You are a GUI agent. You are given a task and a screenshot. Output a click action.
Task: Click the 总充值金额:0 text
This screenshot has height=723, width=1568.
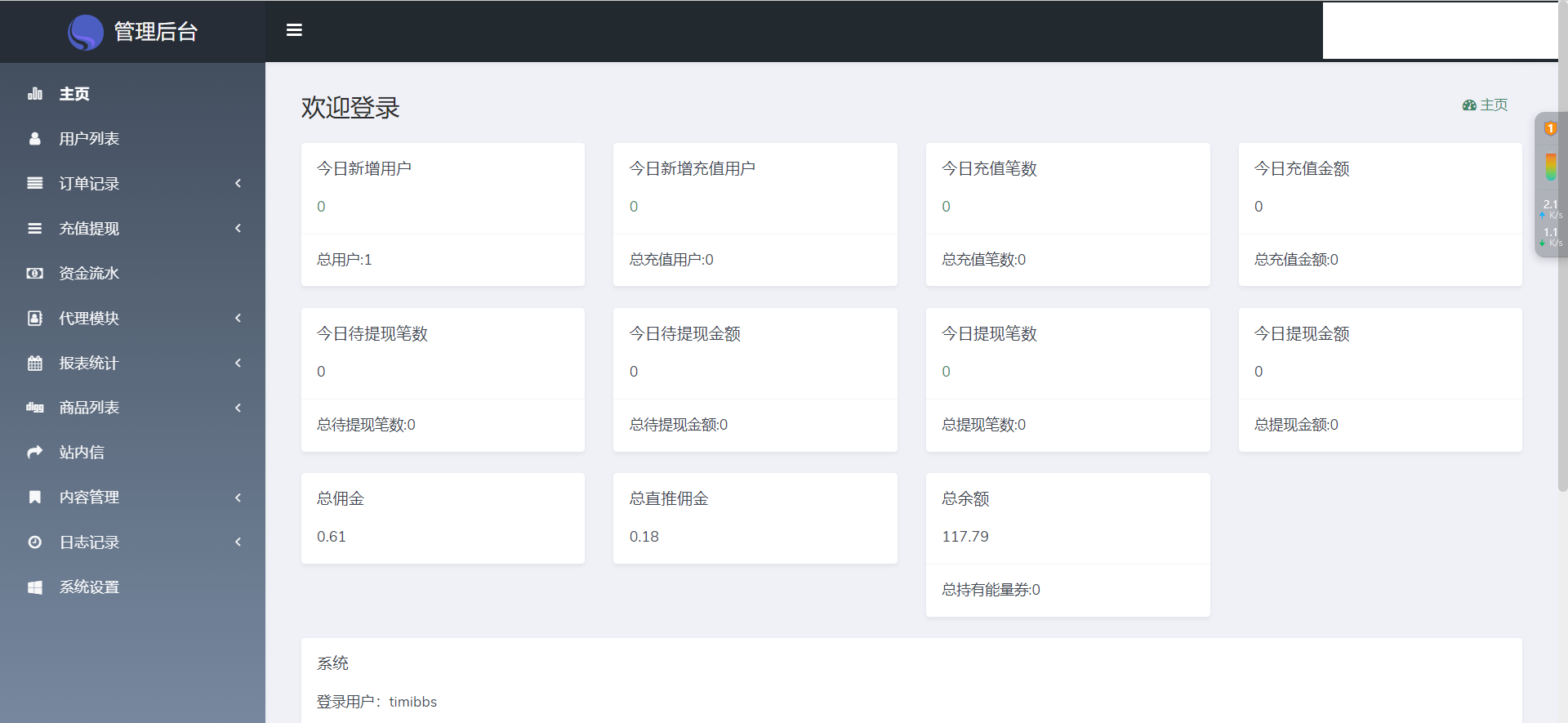coord(1297,260)
